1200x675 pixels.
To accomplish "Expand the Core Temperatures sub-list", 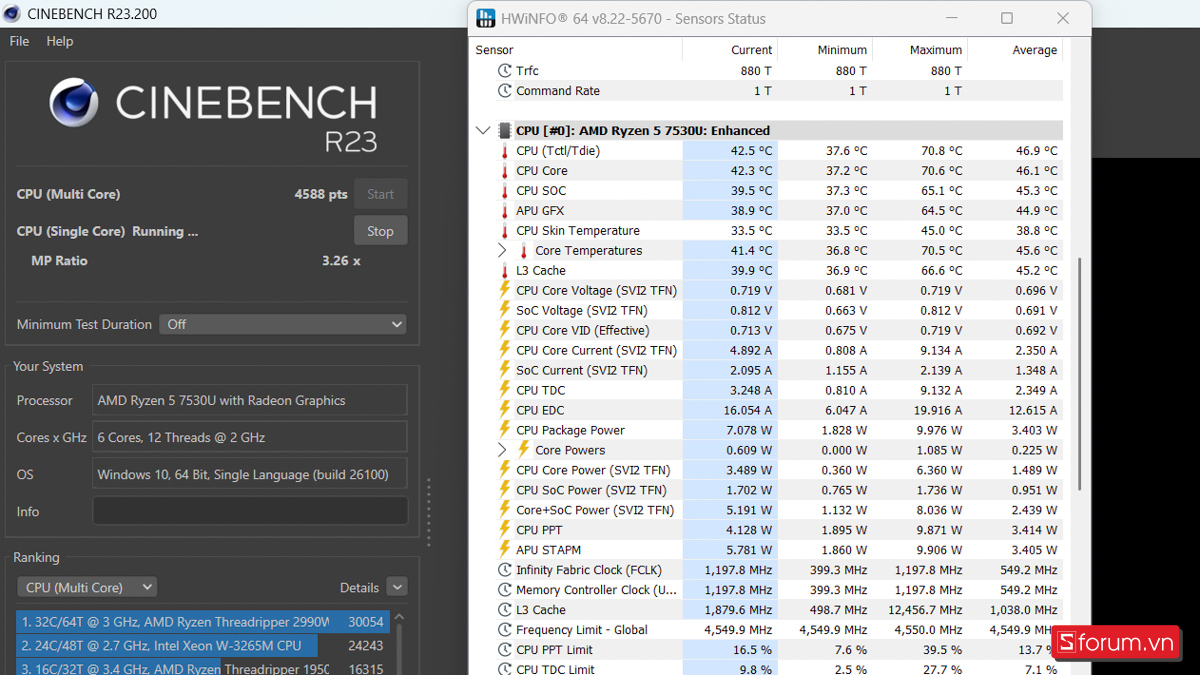I will point(502,251).
